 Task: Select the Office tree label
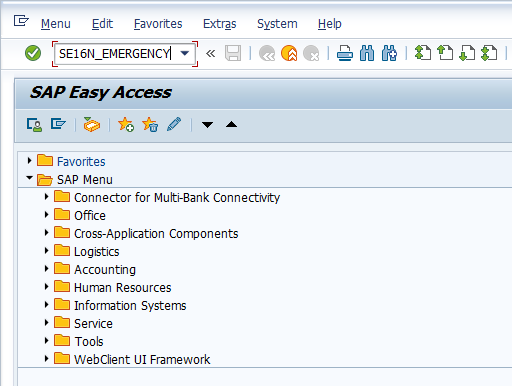click(x=90, y=216)
